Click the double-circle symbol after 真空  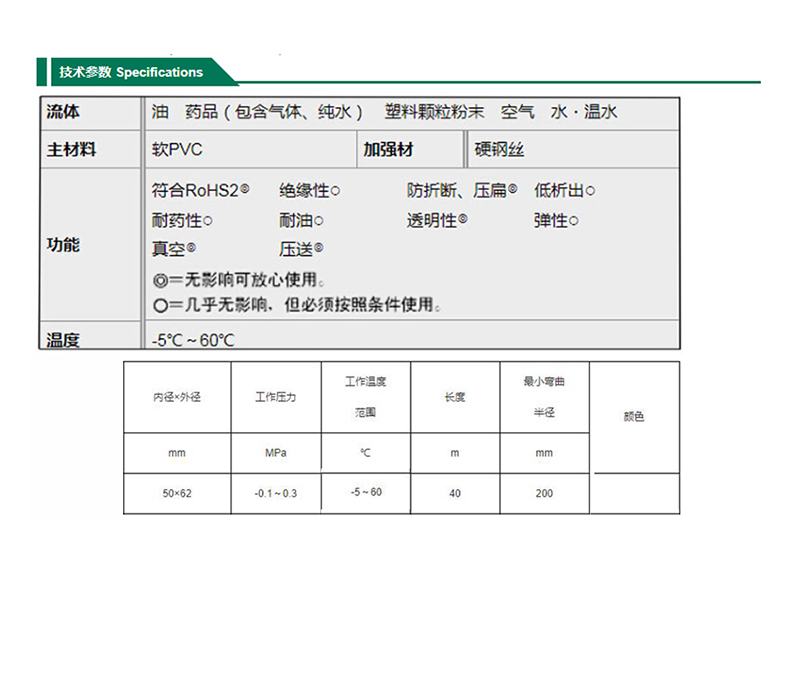pos(191,248)
